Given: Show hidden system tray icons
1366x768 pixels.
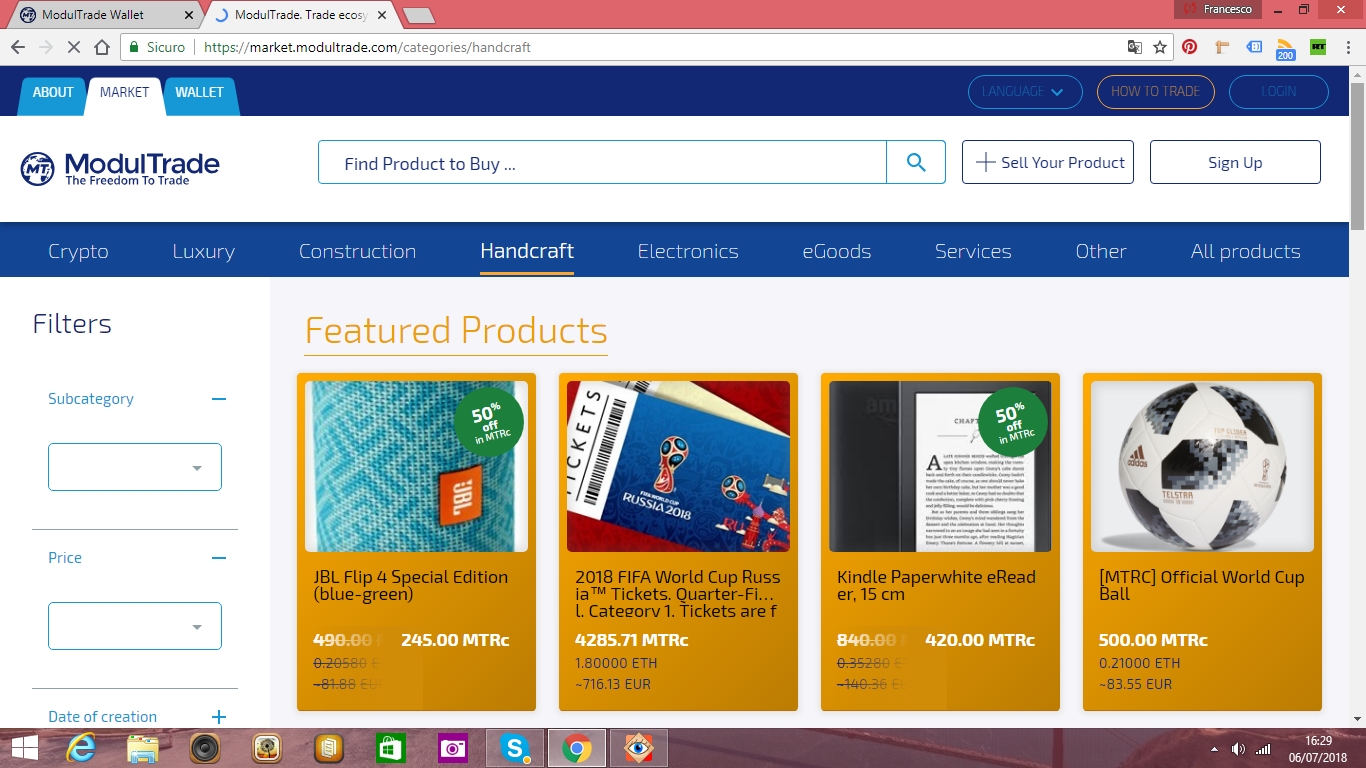Looking at the screenshot, I should [1214, 749].
